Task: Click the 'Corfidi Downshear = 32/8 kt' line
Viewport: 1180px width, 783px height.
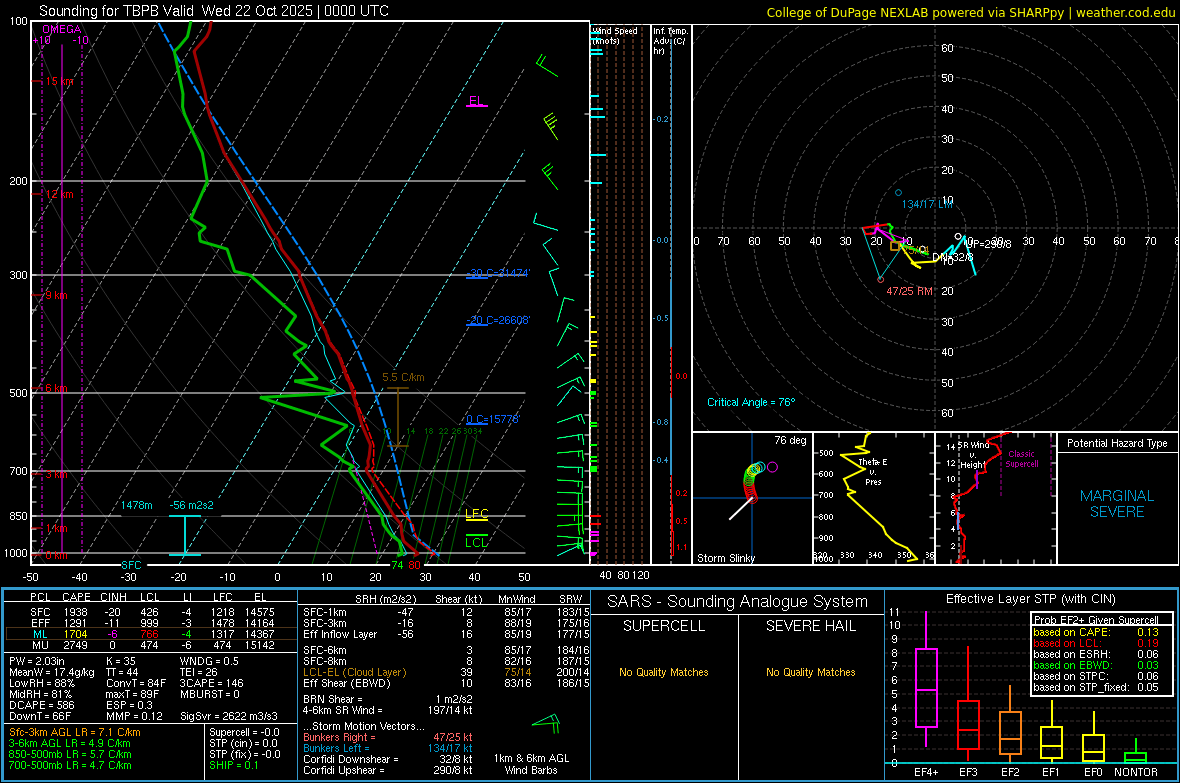Action: [388, 759]
